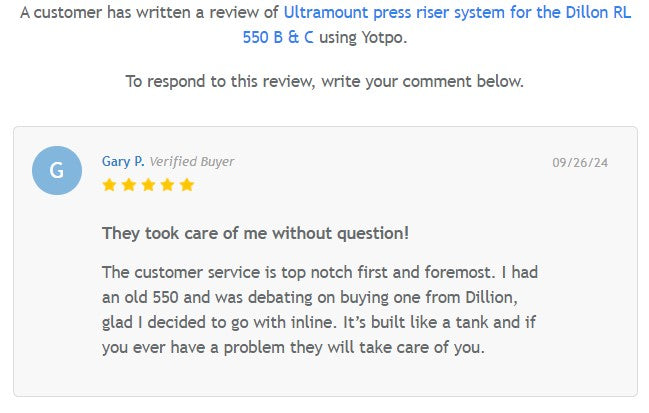The image size is (649, 413).
Task: Click 'A customer has written a review' text
Action: point(150,15)
